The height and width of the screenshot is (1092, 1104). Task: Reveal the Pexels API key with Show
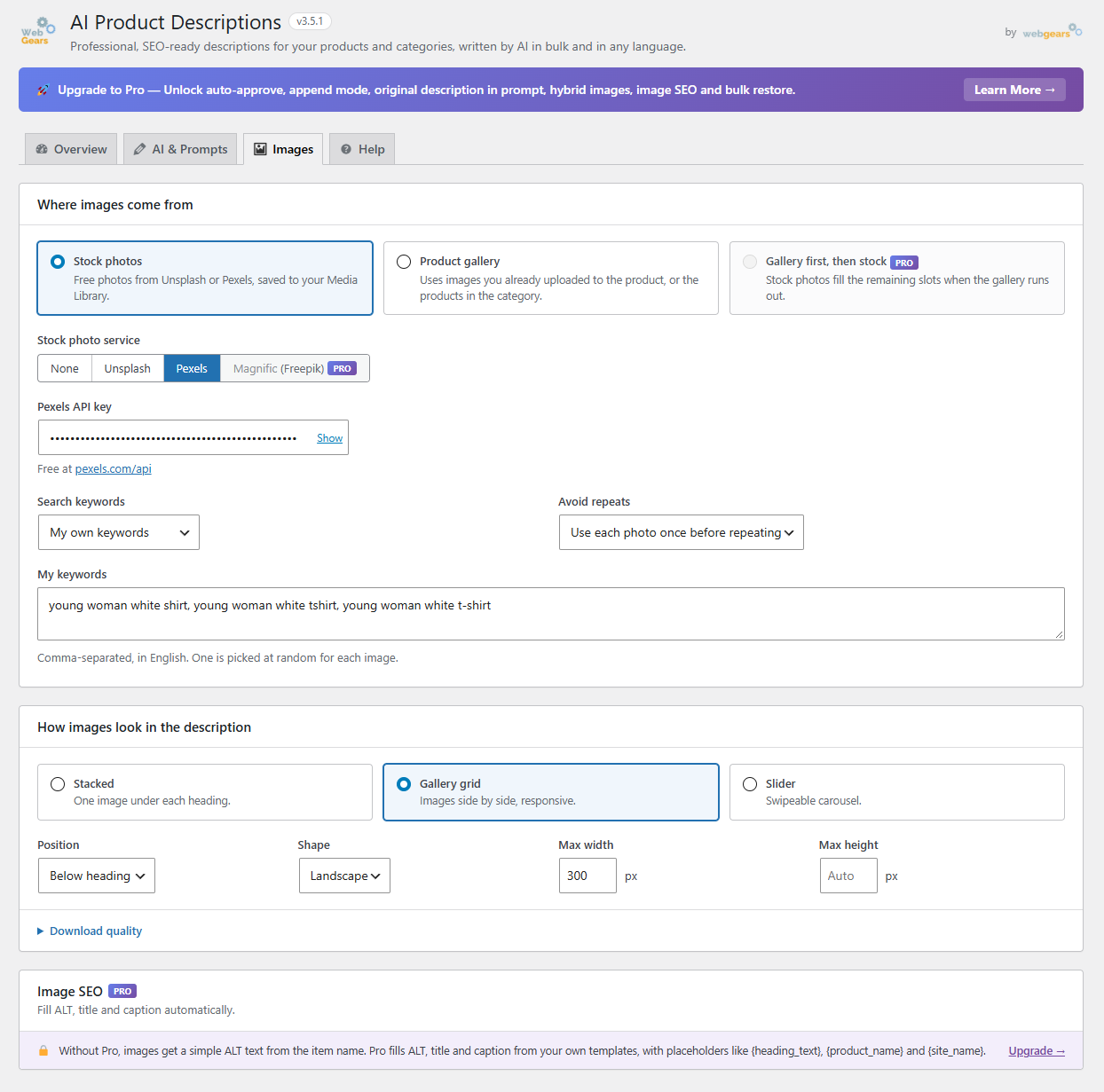click(329, 438)
